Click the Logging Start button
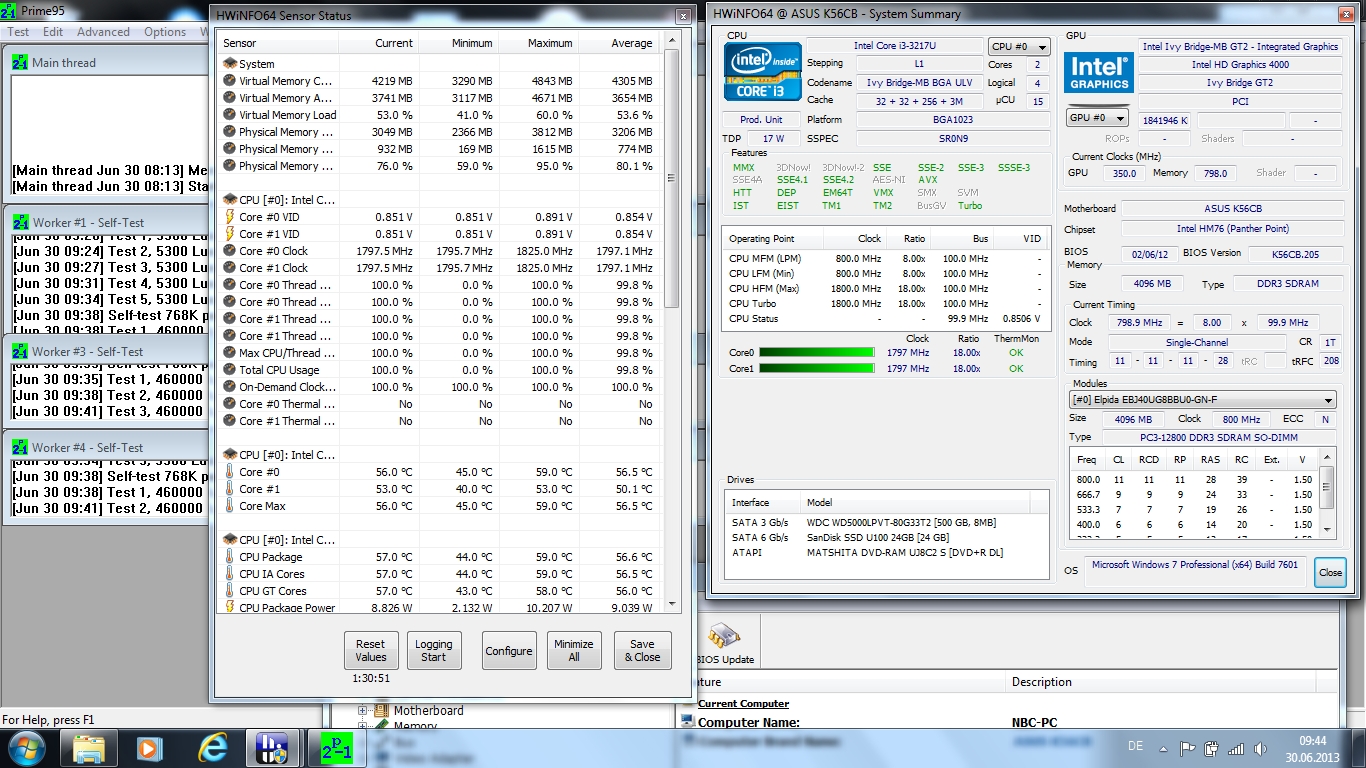 pos(433,650)
